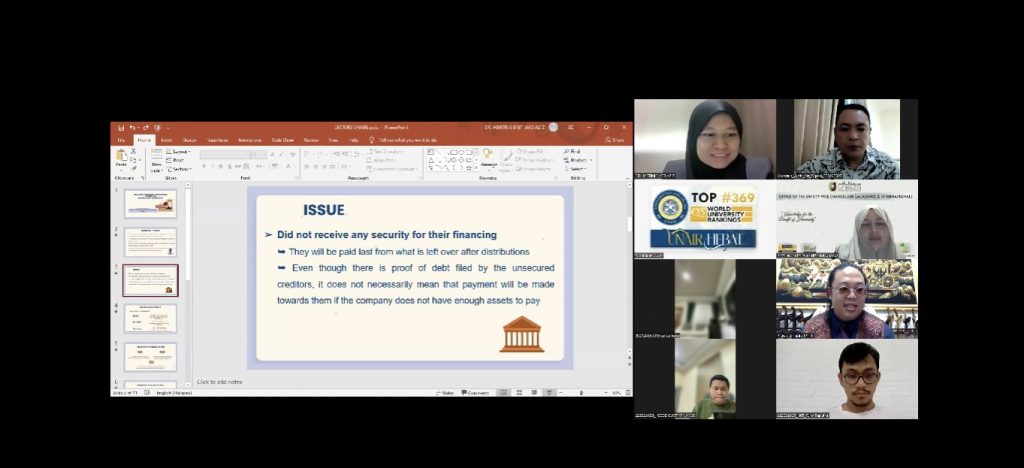Image resolution: width=1024 pixels, height=468 pixels.
Task: Open Quick Styles in Drawing group
Action: coord(506,159)
